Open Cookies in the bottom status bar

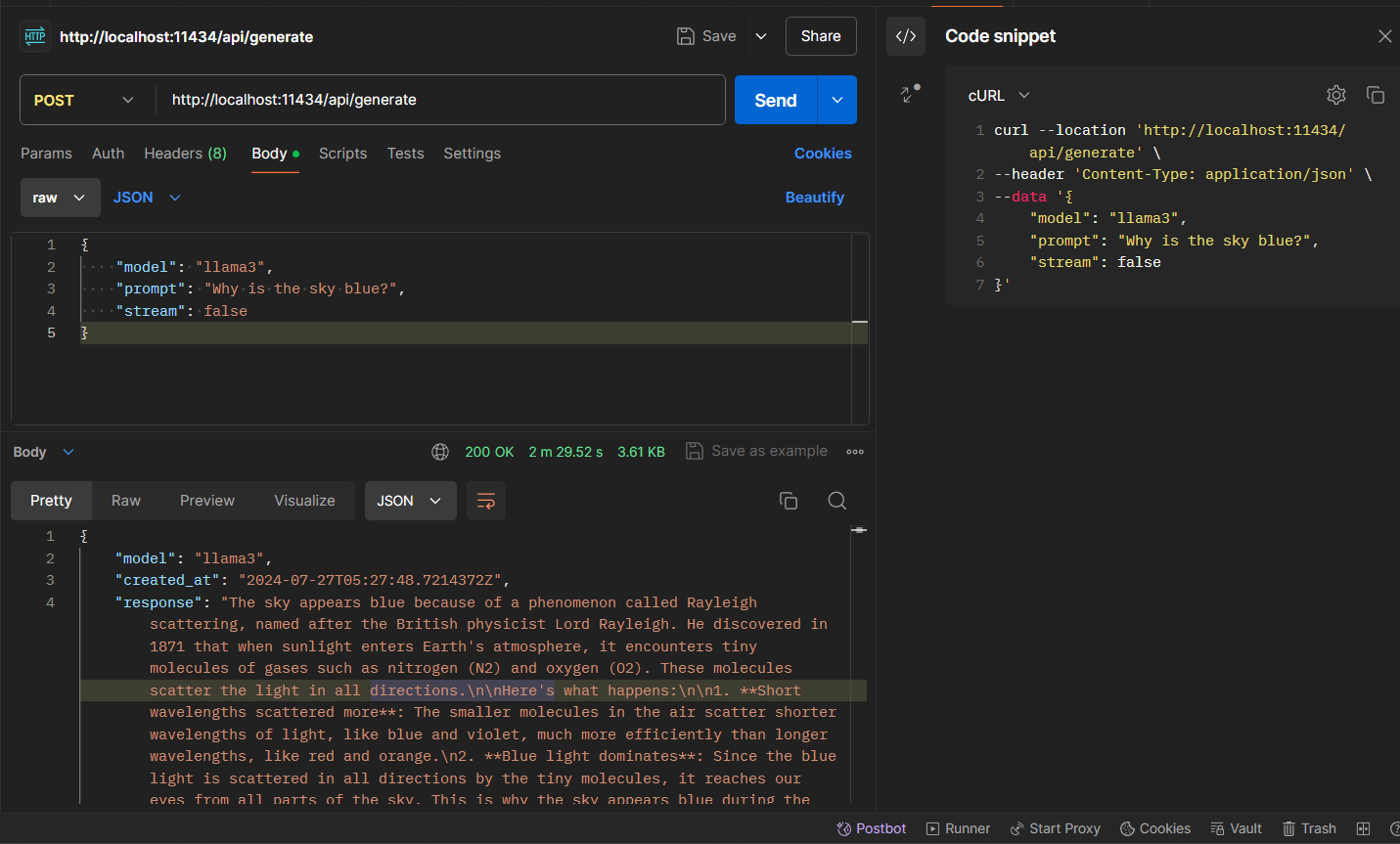coord(1155,828)
